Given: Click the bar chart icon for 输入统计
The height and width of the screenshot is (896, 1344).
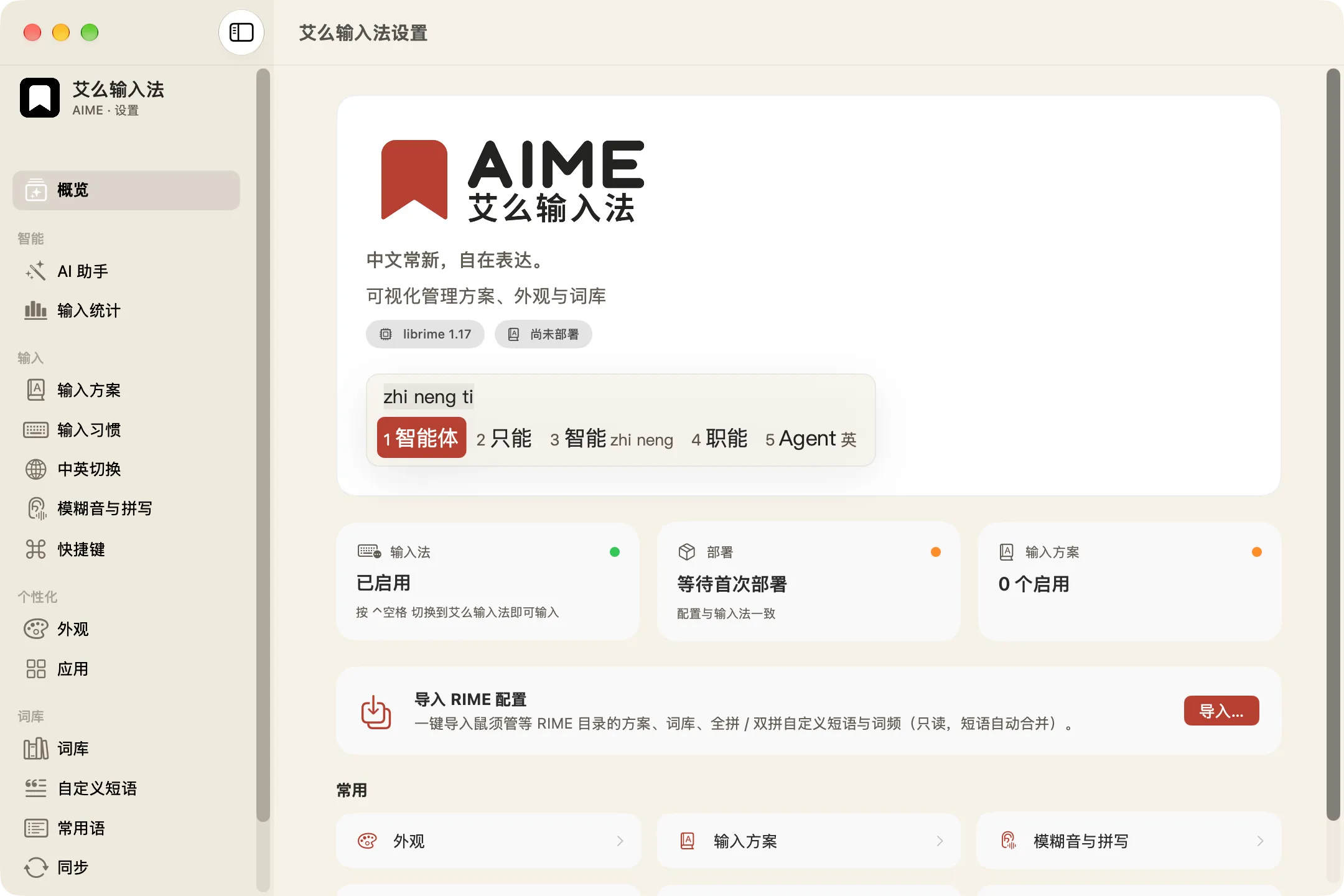Looking at the screenshot, I should point(36,310).
